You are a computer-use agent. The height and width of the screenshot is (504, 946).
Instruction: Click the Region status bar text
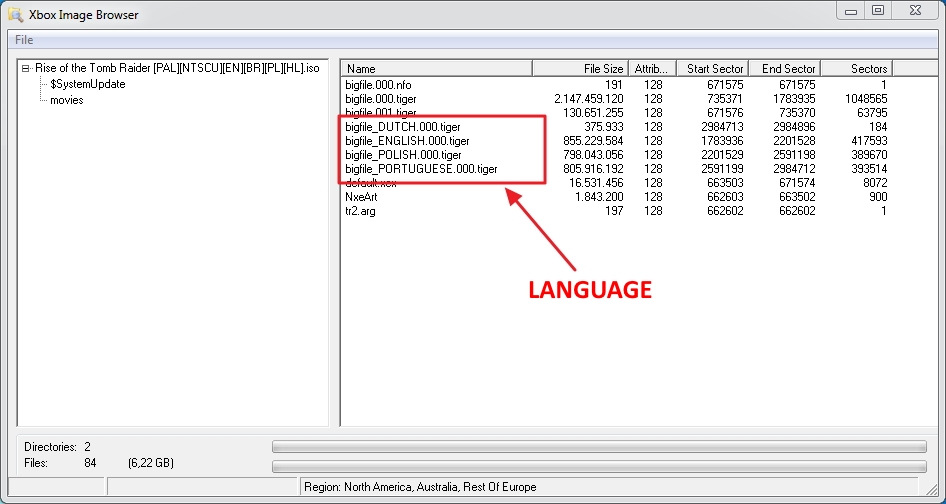click(x=420, y=487)
